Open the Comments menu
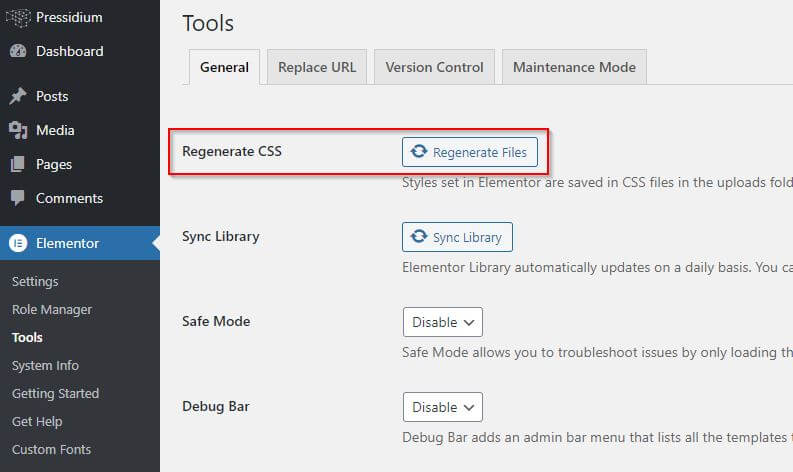Screen dimensions: 793x472 (80, 198)
